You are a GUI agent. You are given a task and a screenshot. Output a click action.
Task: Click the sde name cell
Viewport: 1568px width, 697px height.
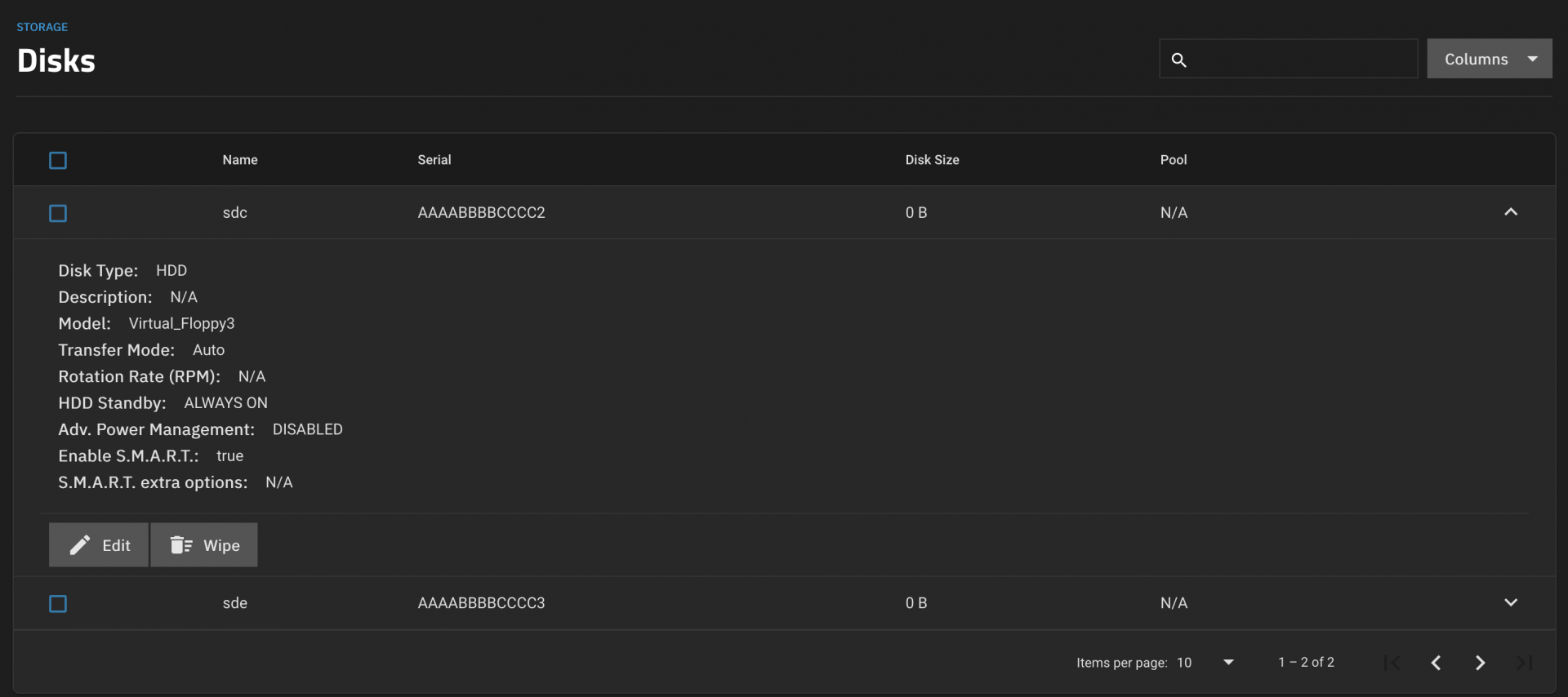pos(235,603)
